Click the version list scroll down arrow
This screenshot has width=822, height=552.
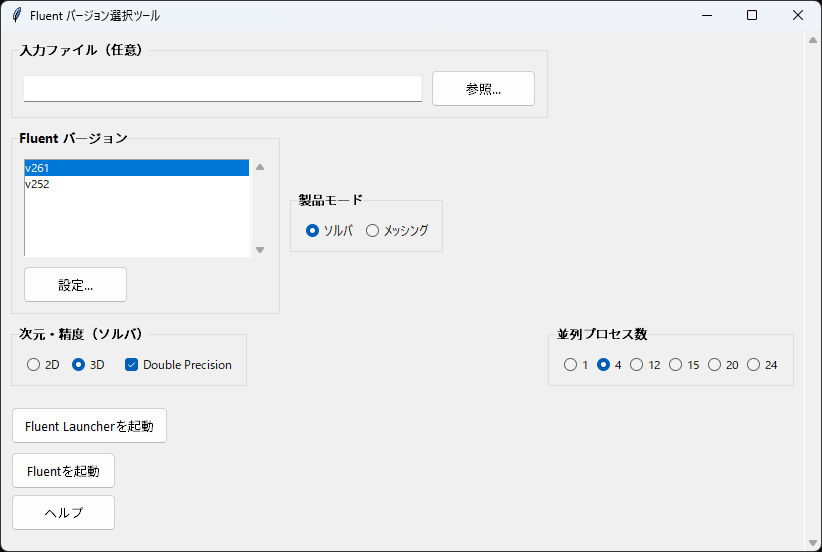coord(260,250)
